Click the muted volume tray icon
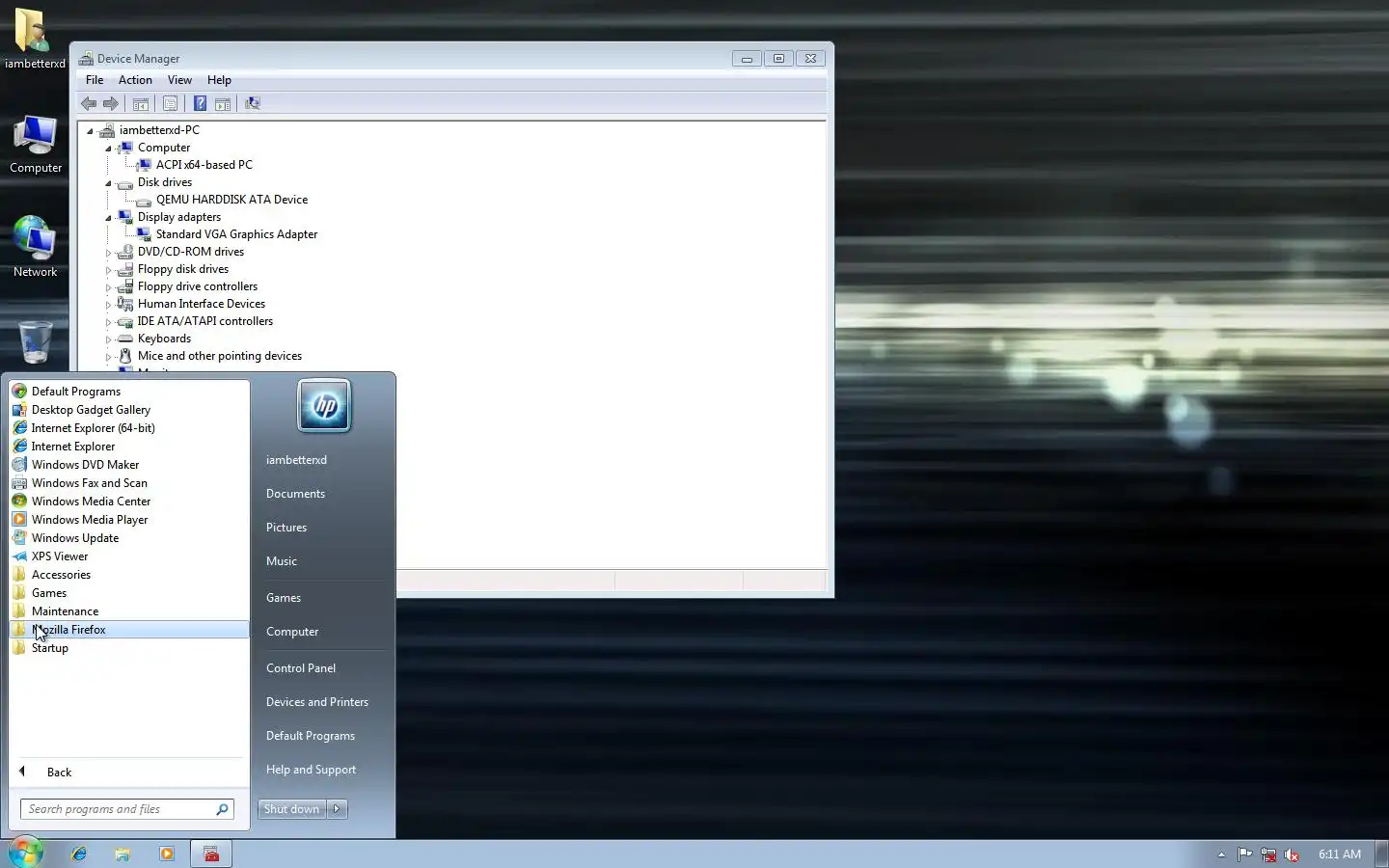The width and height of the screenshot is (1389, 868). pyautogui.click(x=1292, y=854)
